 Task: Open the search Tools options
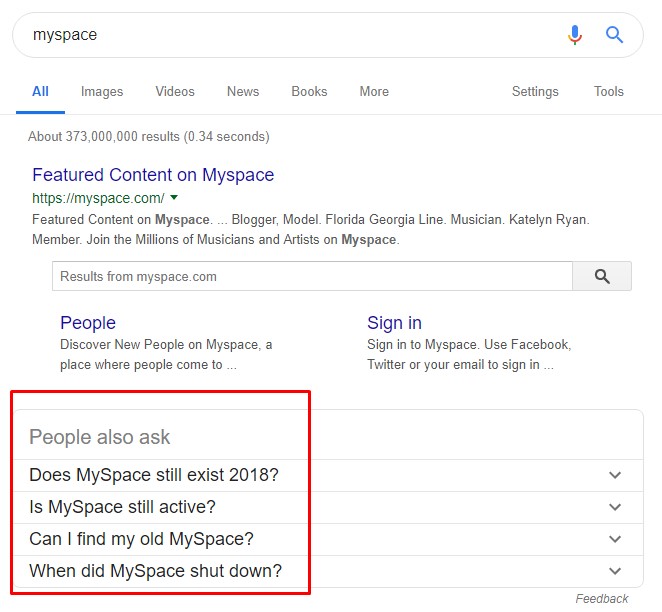(608, 91)
